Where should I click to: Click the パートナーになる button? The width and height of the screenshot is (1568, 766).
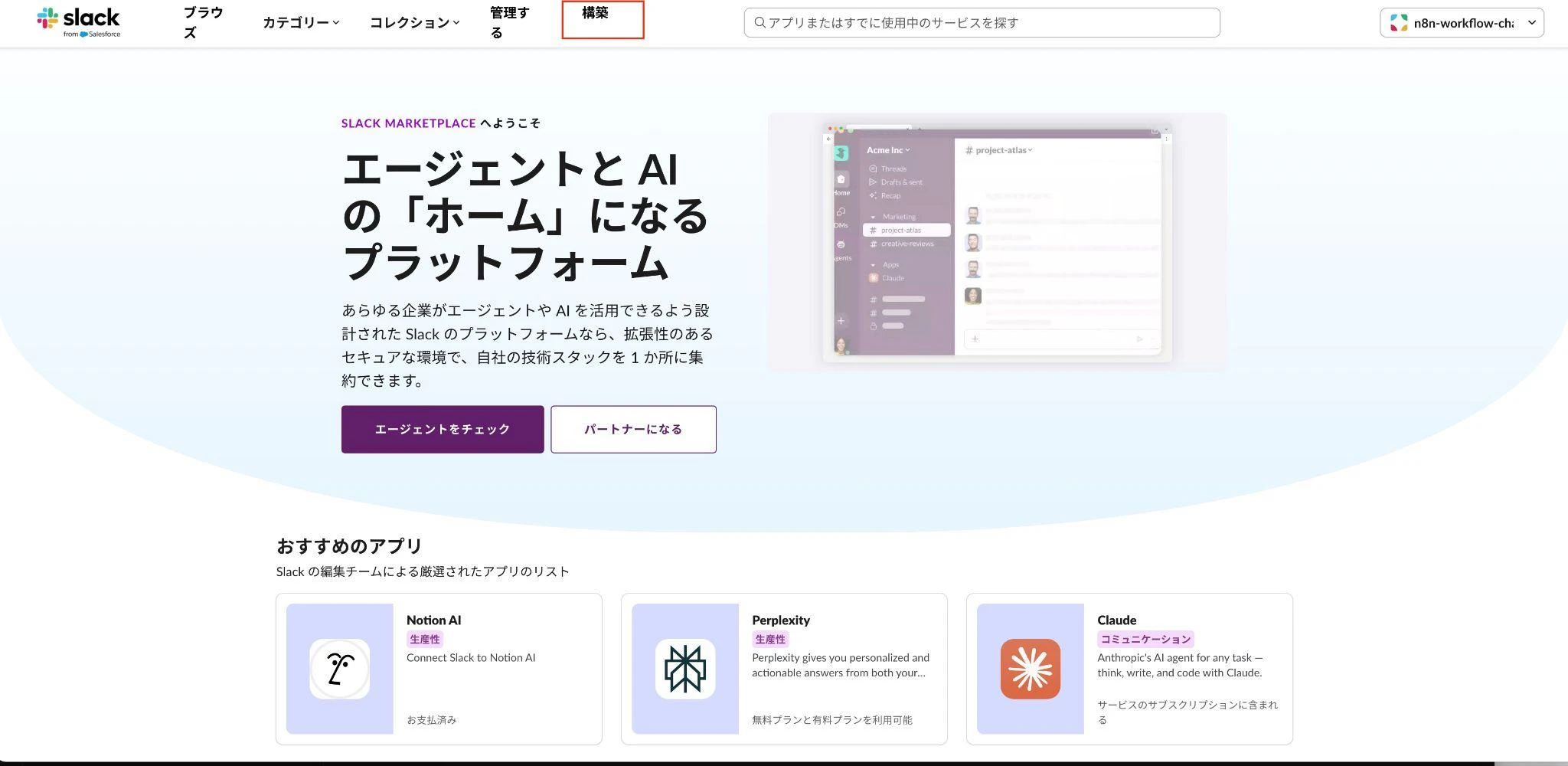[633, 429]
